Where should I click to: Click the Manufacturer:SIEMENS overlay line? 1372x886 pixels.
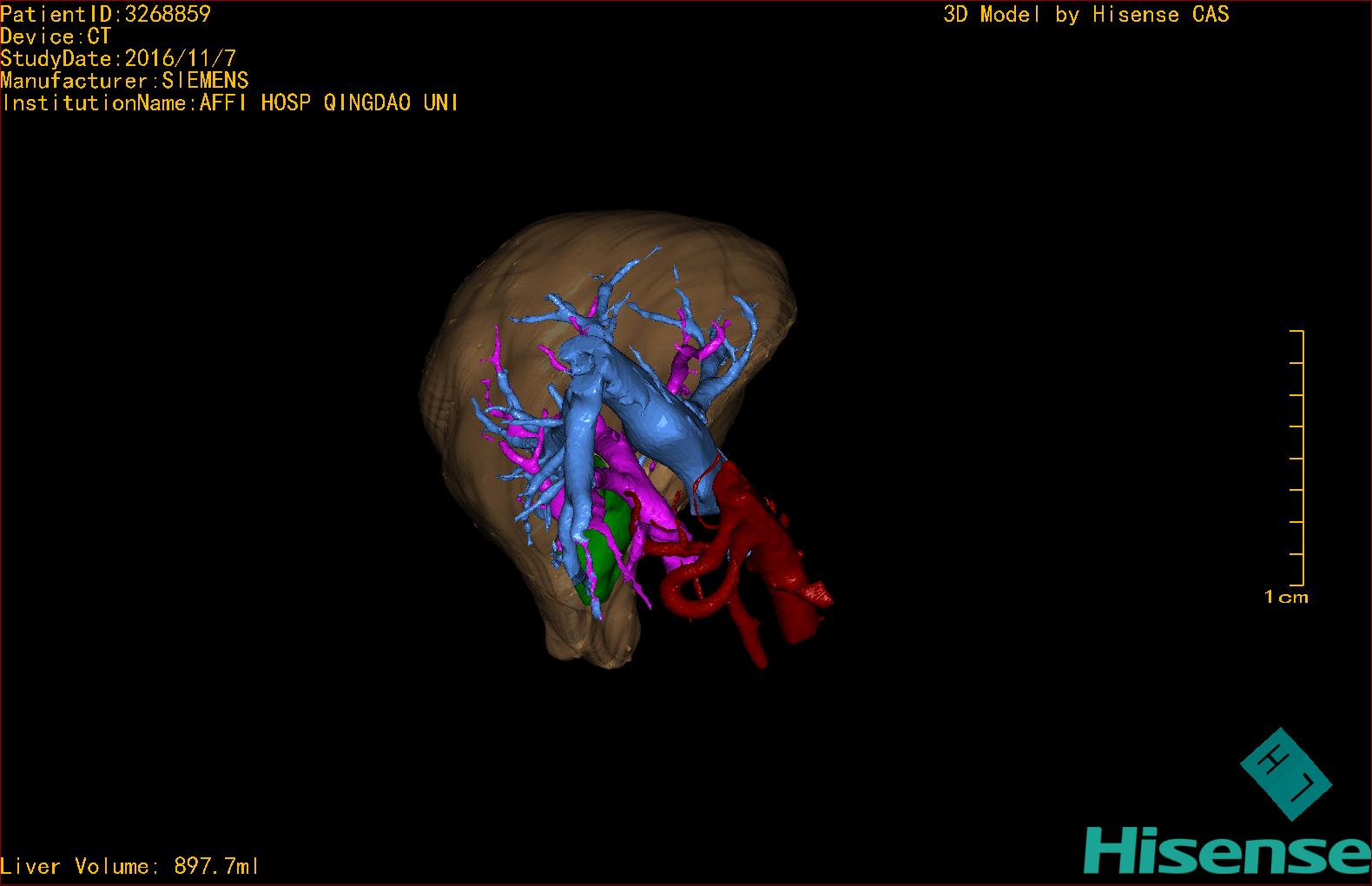pyautogui.click(x=124, y=81)
